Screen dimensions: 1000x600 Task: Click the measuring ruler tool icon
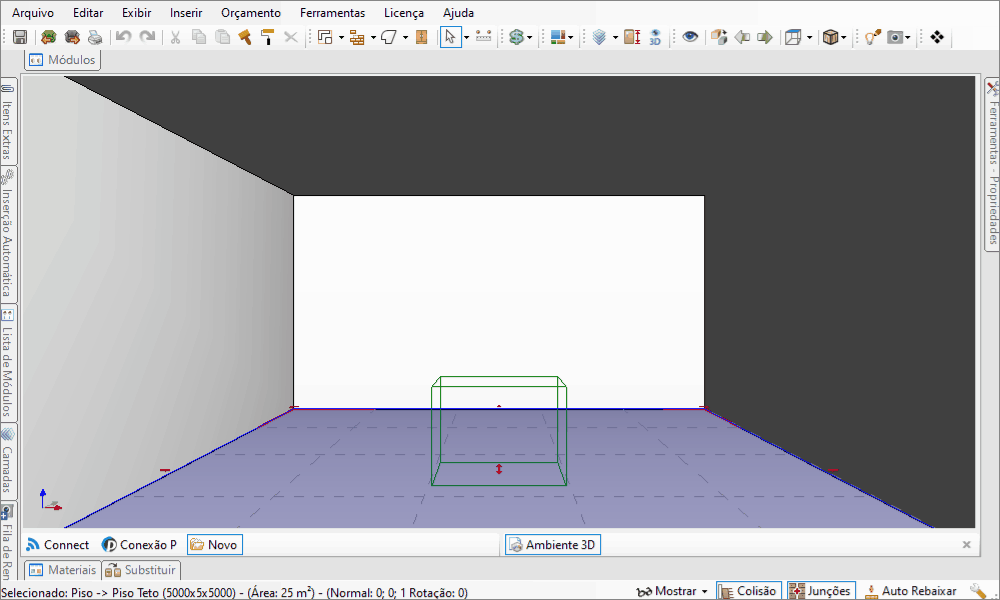484,37
